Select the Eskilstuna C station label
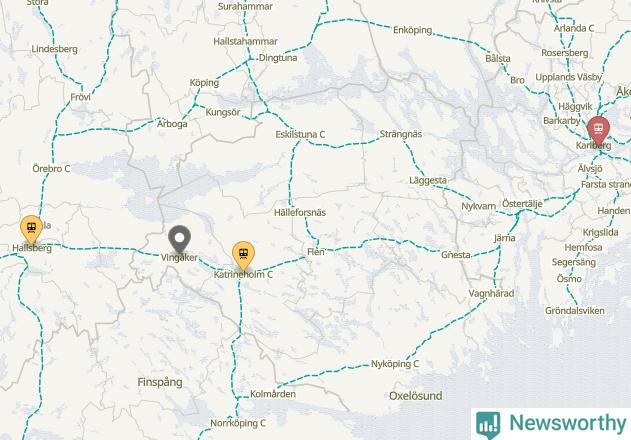Screen dimensions: 631x440 (x=300, y=134)
